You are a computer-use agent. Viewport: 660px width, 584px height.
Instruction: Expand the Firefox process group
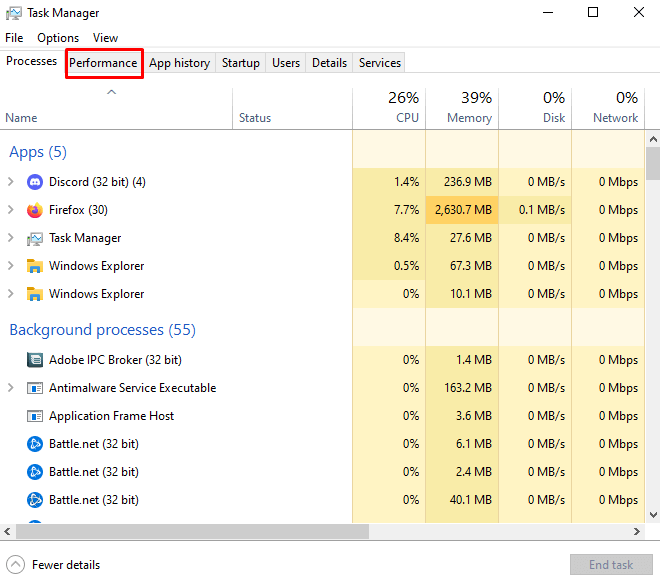click(11, 210)
